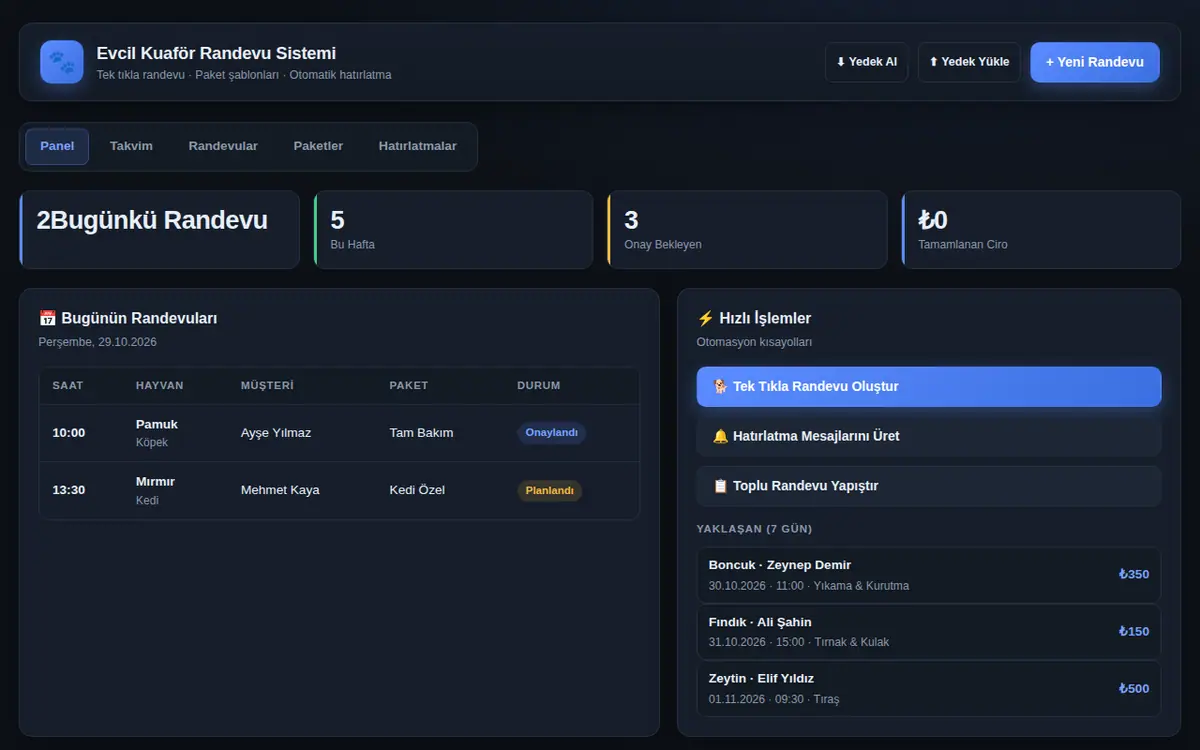Viewport: 1200px width, 750px height.
Task: Go to the Paketler tab
Action: coord(318,146)
